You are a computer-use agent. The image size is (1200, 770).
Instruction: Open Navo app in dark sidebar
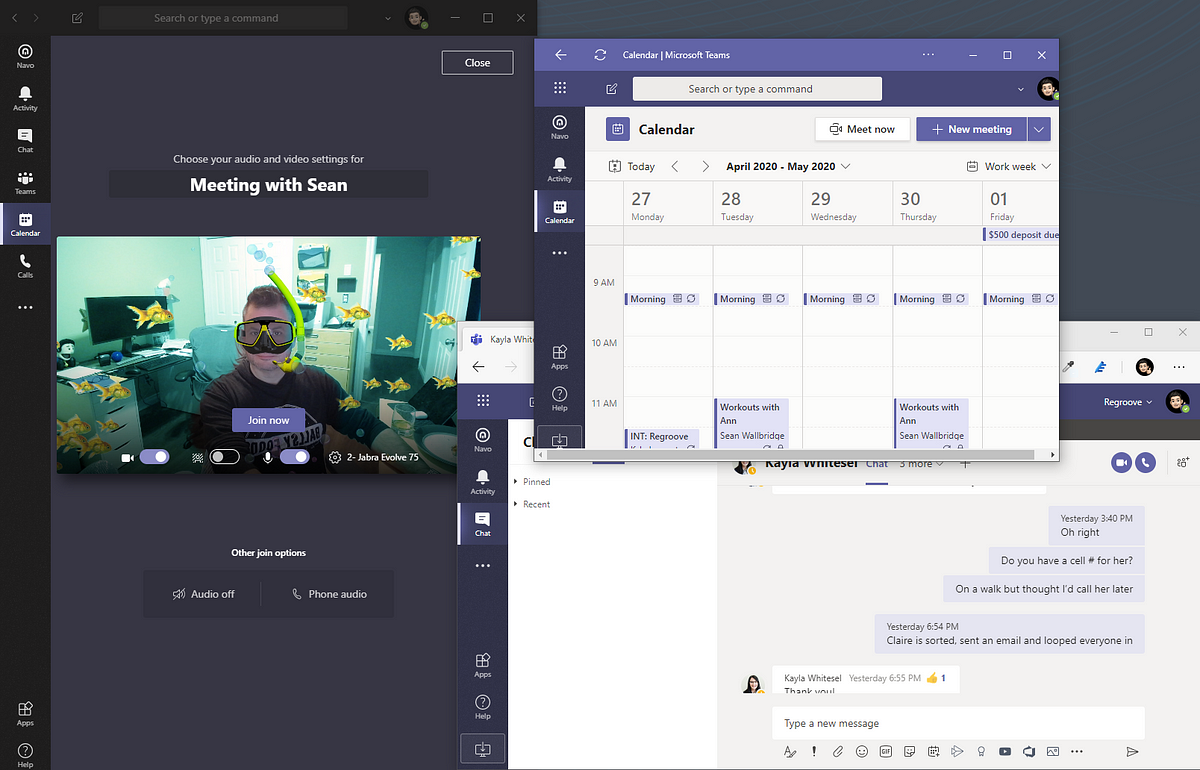point(25,56)
